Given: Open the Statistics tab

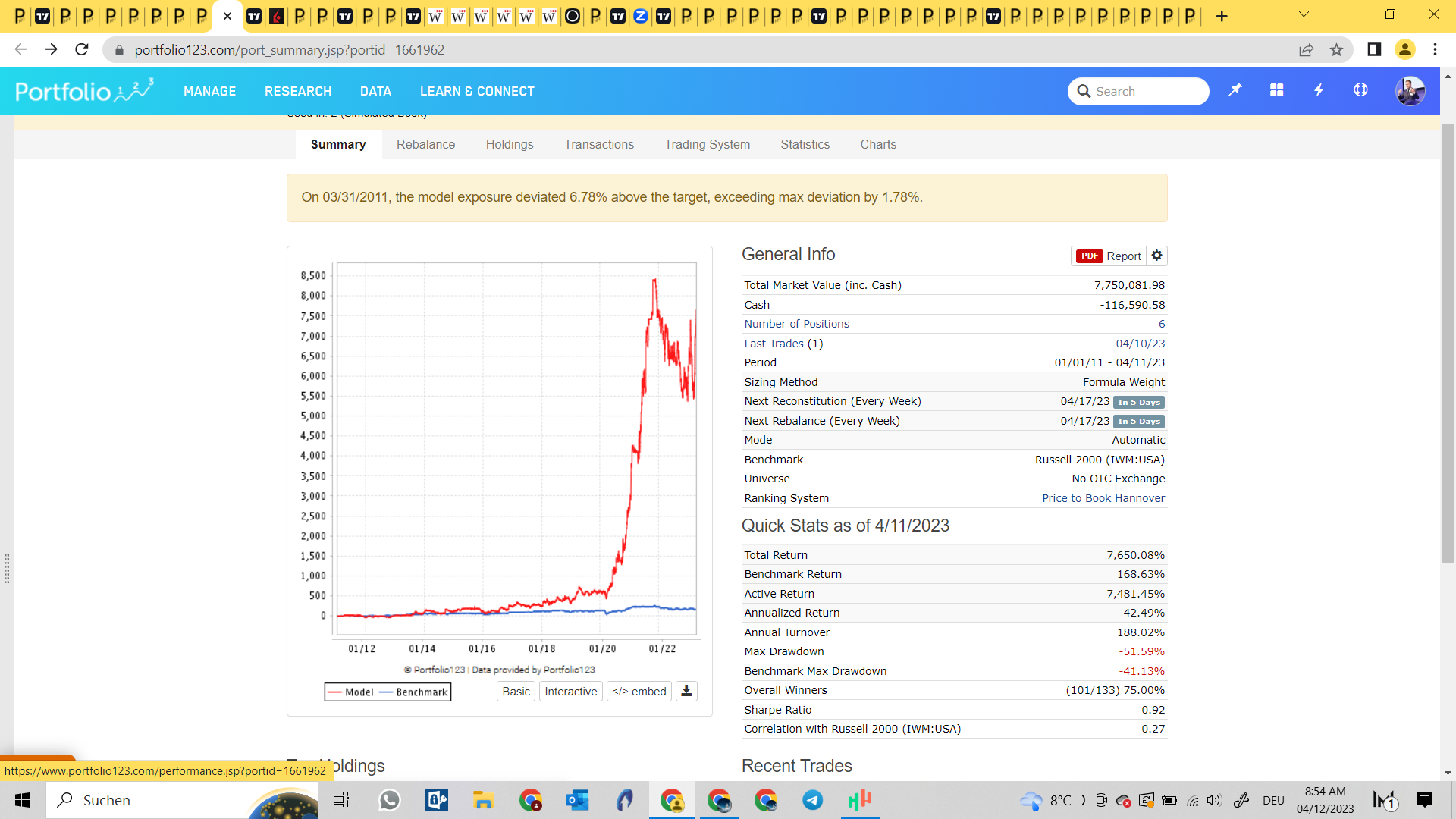Looking at the screenshot, I should tap(805, 144).
